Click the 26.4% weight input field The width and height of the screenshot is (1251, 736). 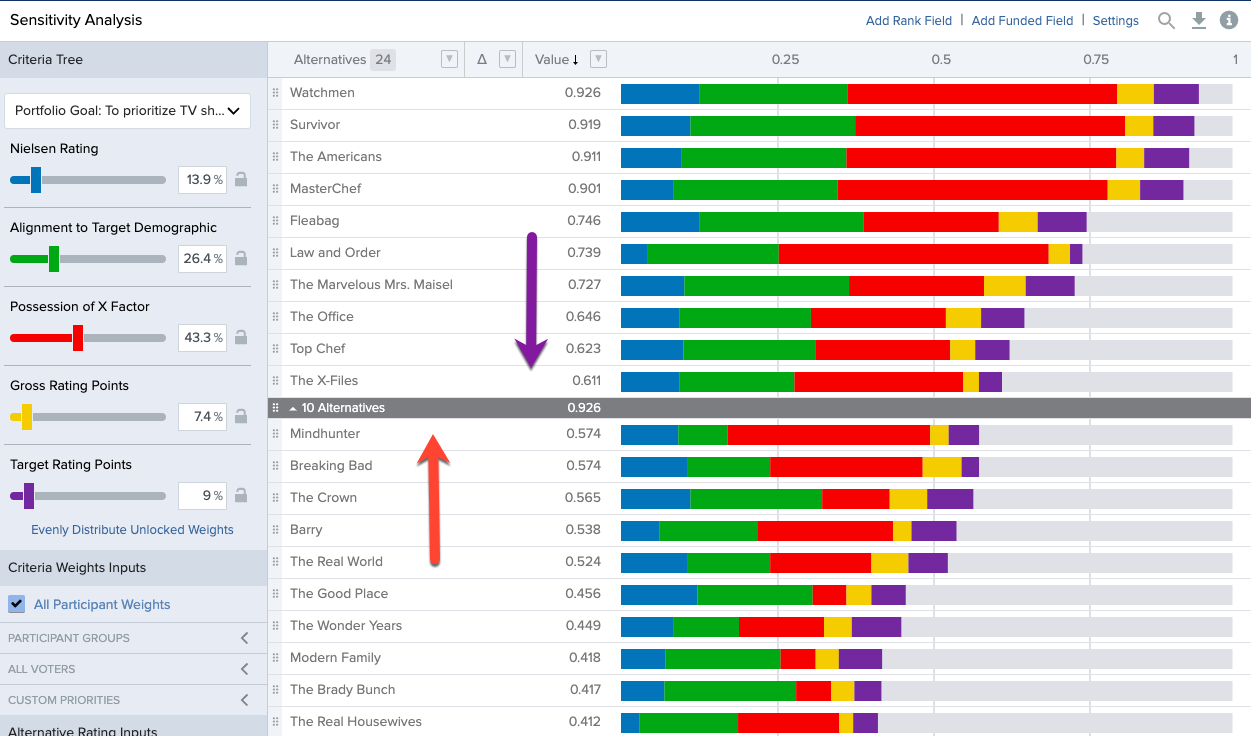(x=202, y=259)
